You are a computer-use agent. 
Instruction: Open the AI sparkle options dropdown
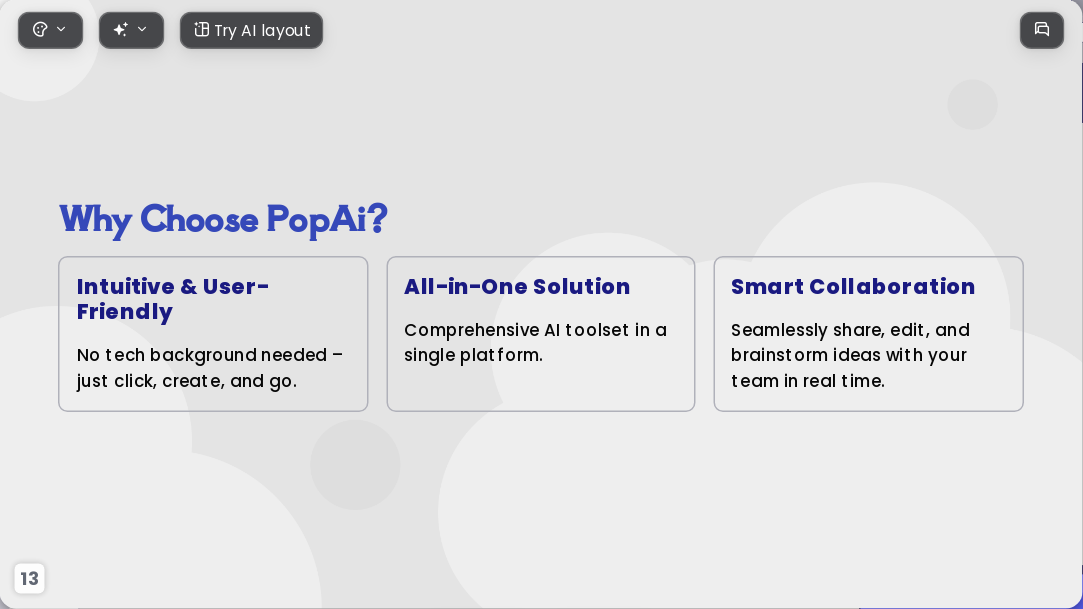[131, 30]
